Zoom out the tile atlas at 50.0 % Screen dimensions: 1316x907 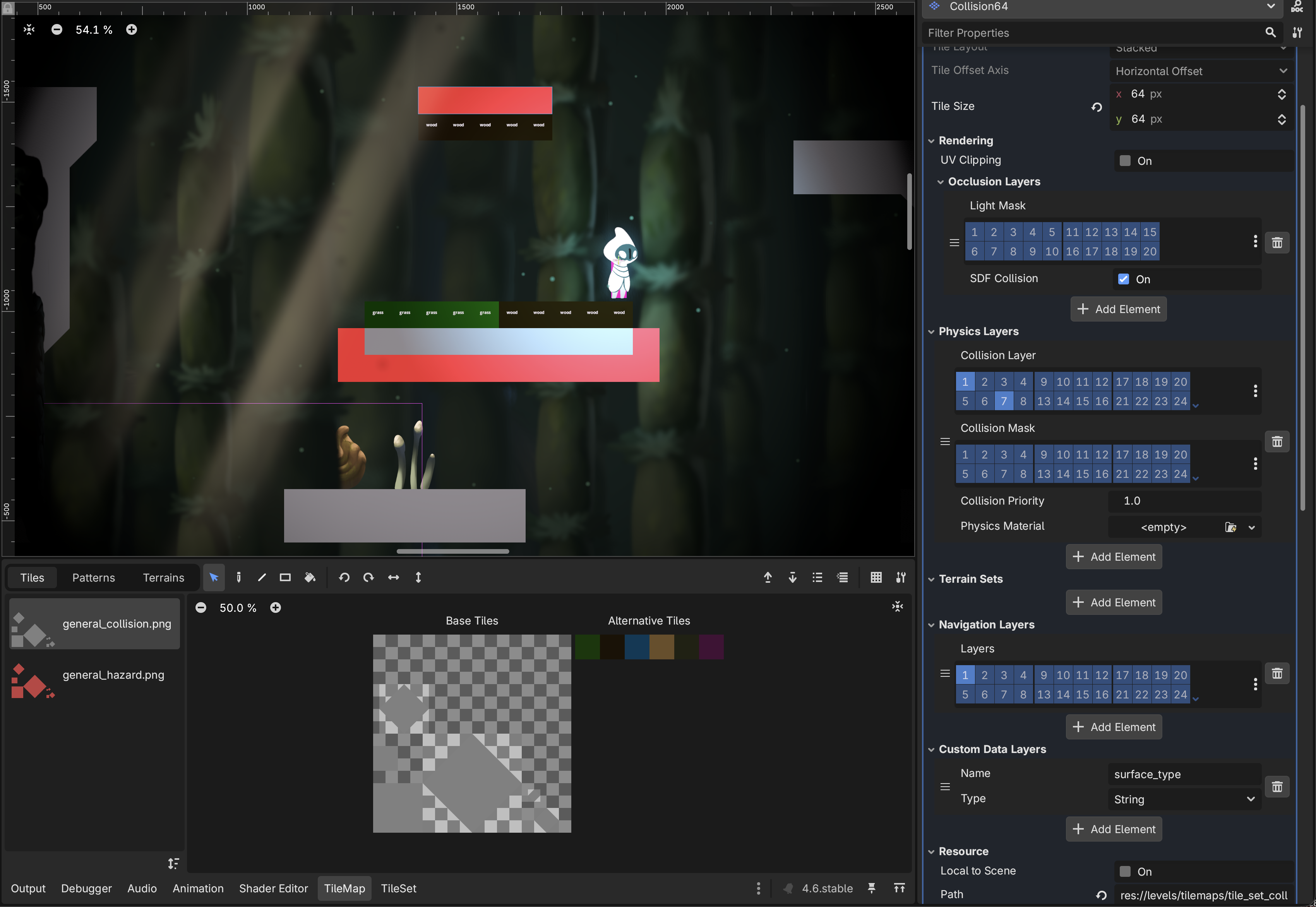point(200,608)
